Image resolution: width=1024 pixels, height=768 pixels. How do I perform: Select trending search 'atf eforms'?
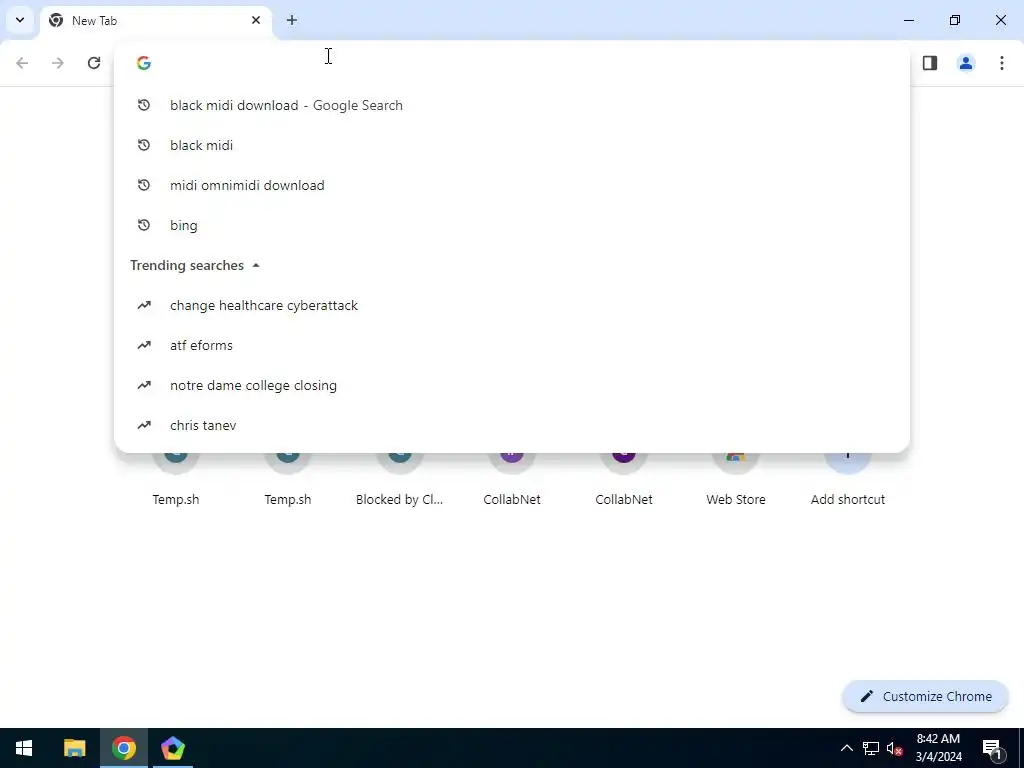tap(511, 345)
